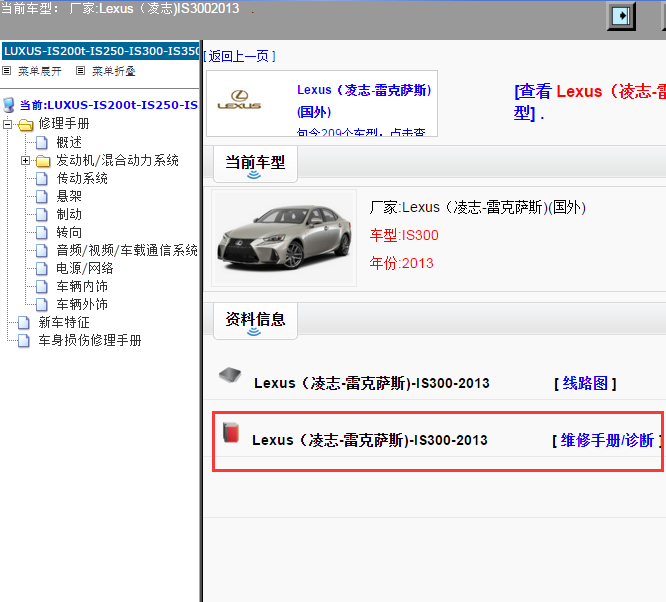The width and height of the screenshot is (666, 602).
Task: Click the document icon next to 转向
Action: (x=42, y=232)
